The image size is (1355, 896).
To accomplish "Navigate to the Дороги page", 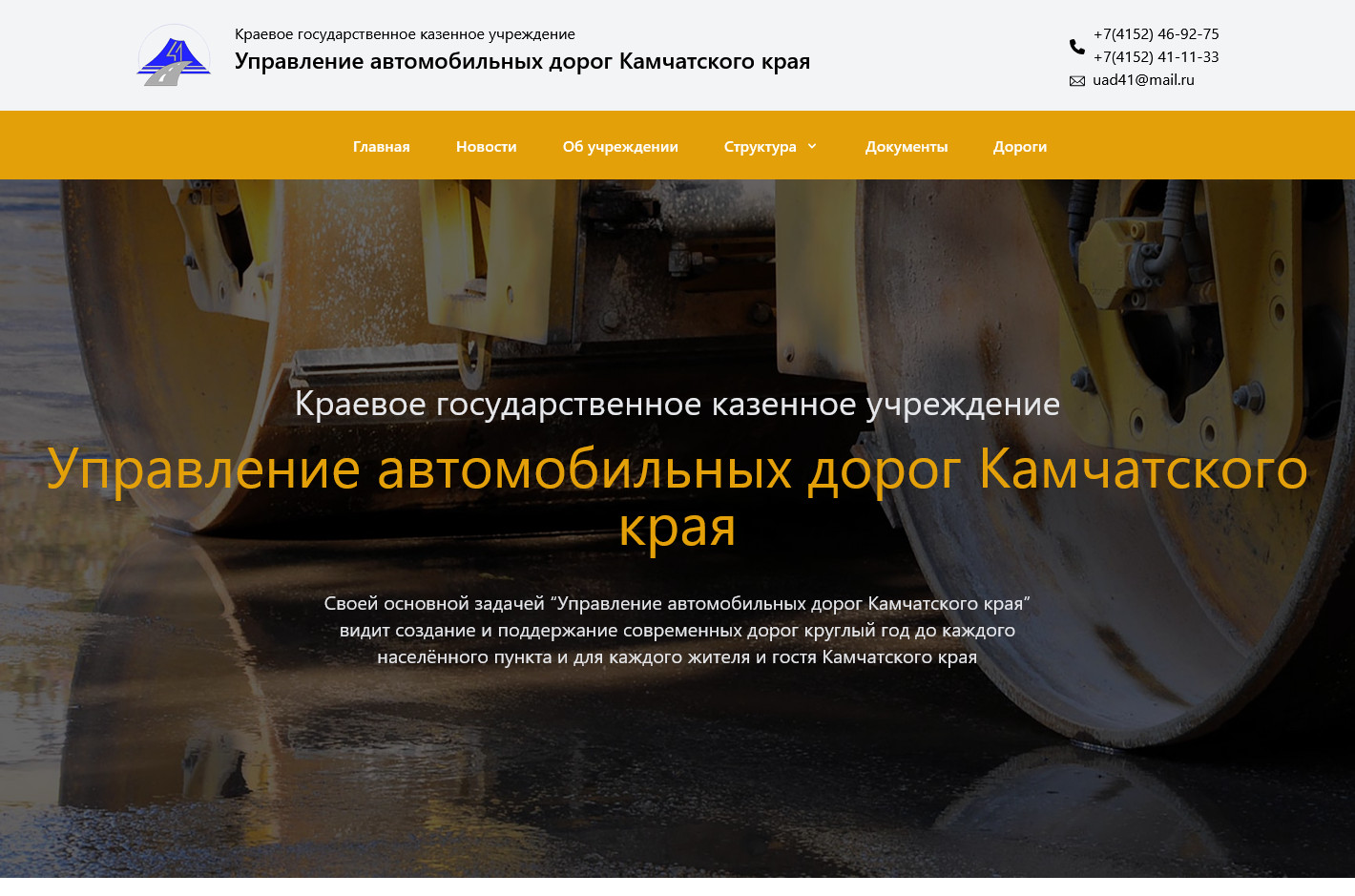I will coord(1020,146).
